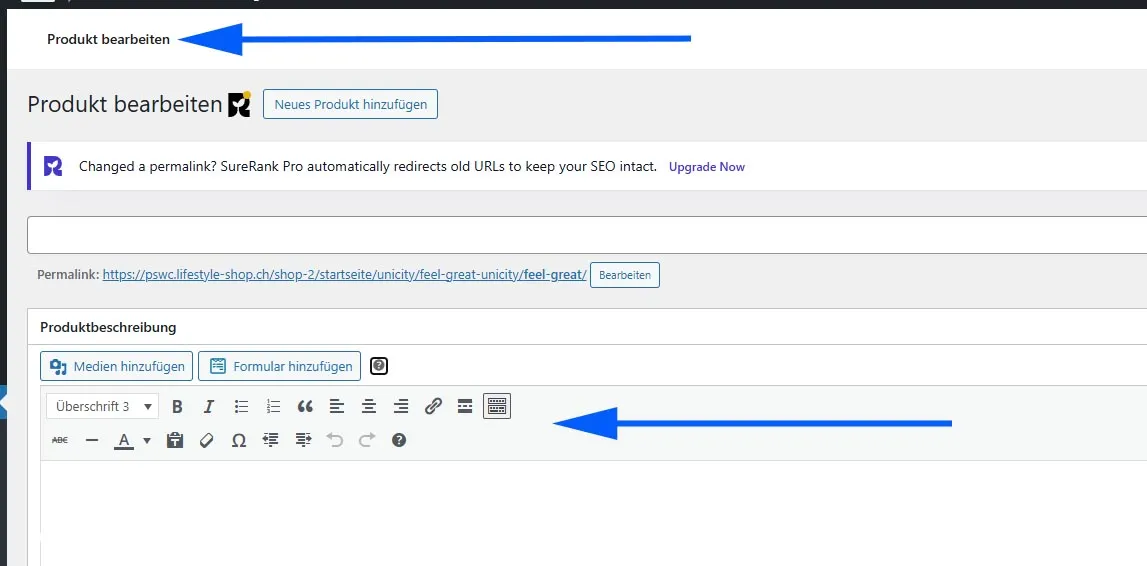The width and height of the screenshot is (1147, 566).
Task: Redo the last editor action
Action: point(367,440)
